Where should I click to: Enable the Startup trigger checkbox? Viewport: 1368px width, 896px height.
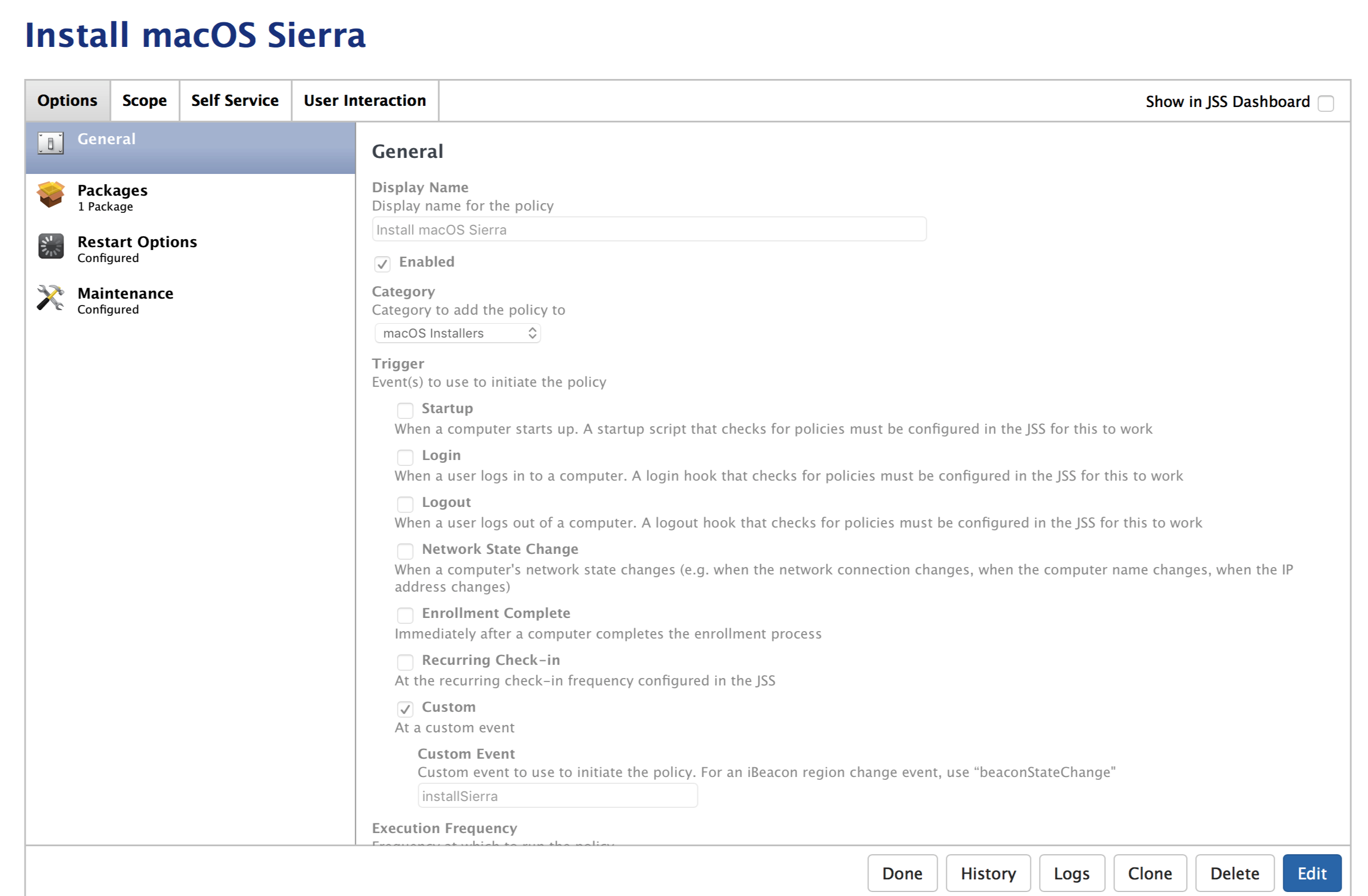pos(405,410)
